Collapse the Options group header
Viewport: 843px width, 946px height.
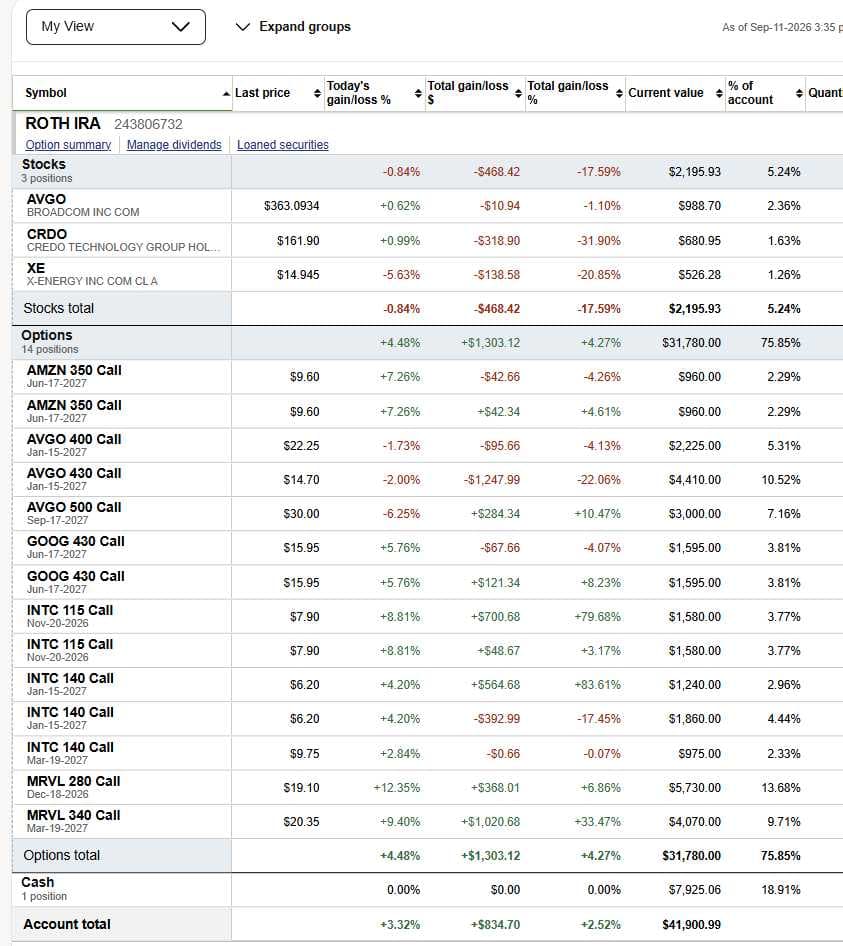(46, 335)
